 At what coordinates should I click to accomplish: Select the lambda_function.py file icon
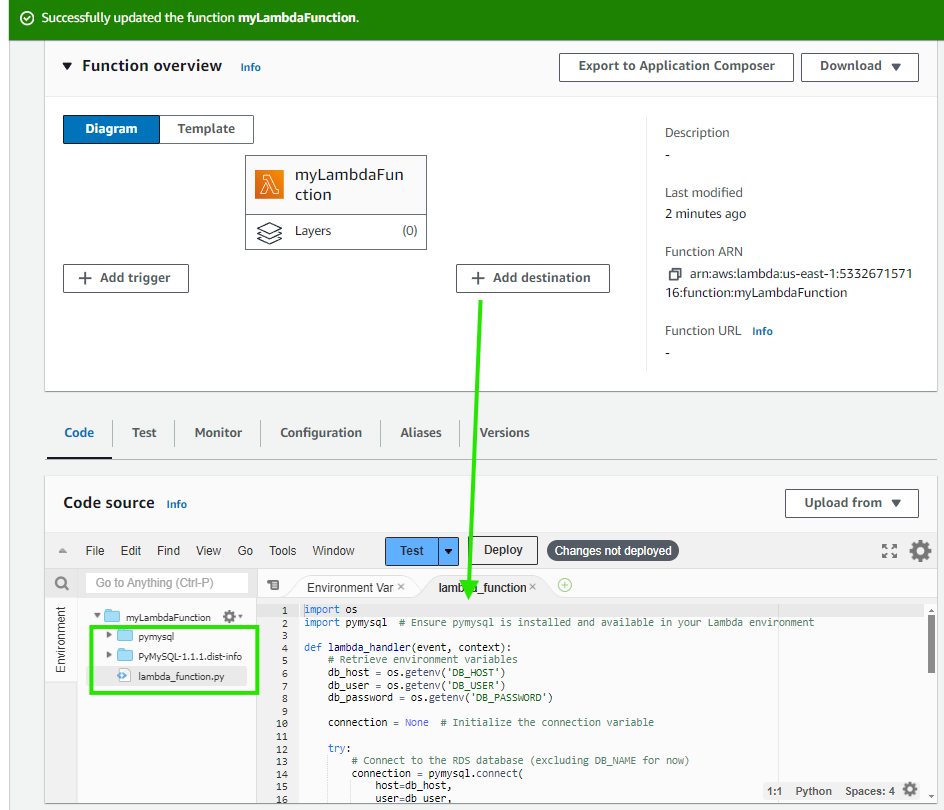coord(123,675)
